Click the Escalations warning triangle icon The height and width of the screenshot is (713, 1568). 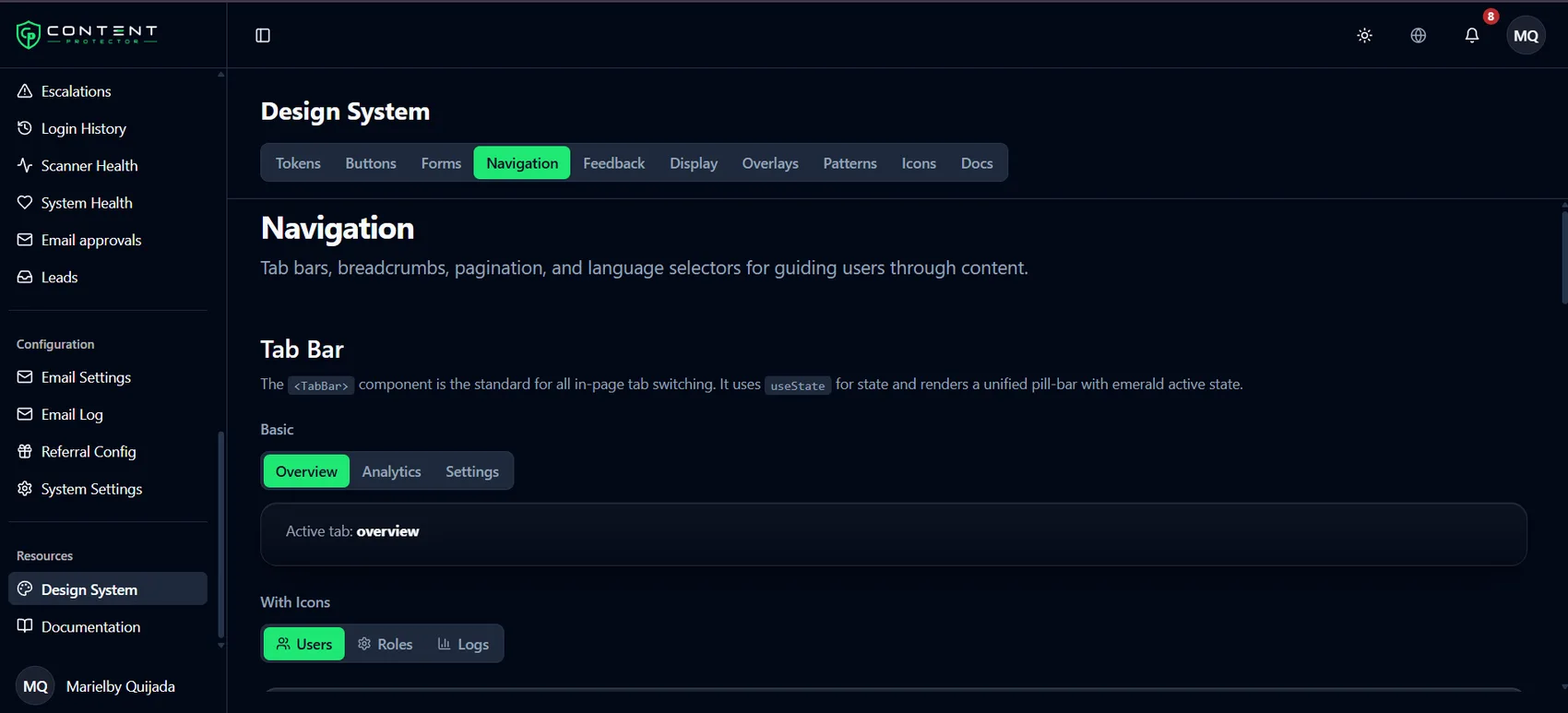pos(25,90)
